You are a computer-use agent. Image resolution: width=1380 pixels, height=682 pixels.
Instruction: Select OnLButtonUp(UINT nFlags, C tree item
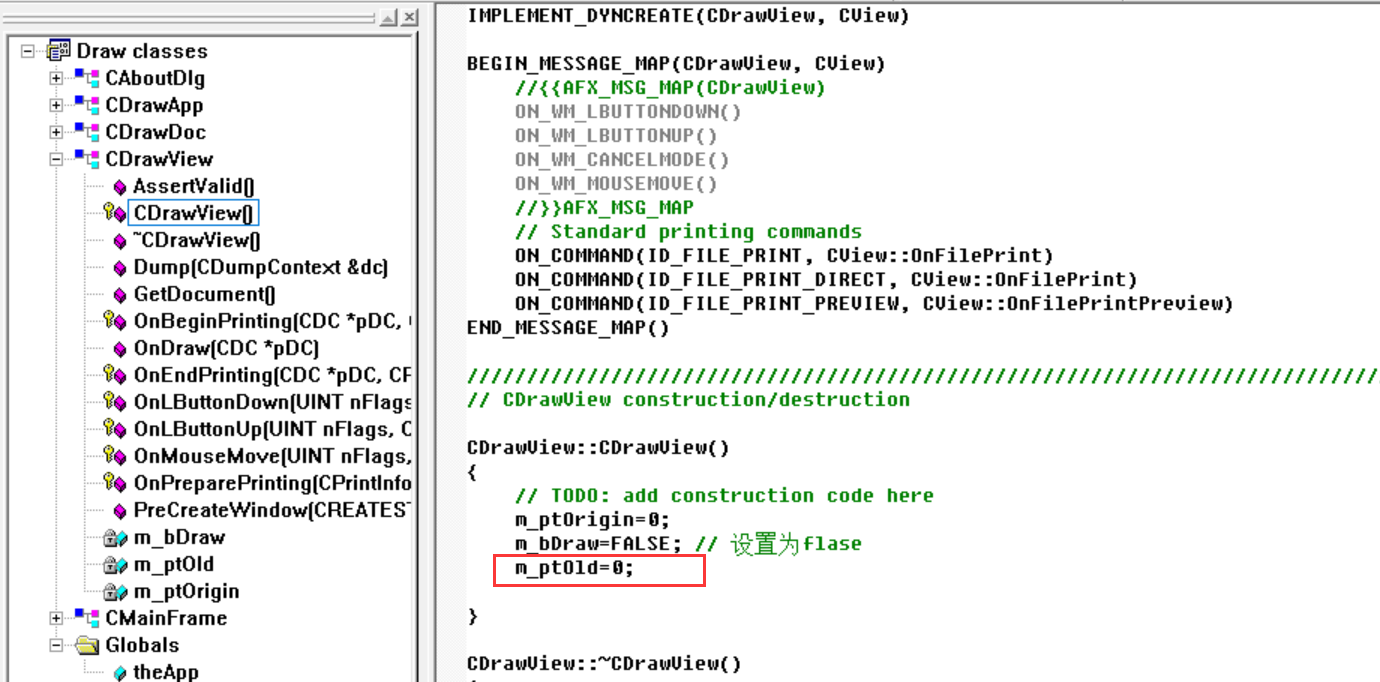[x=272, y=429]
